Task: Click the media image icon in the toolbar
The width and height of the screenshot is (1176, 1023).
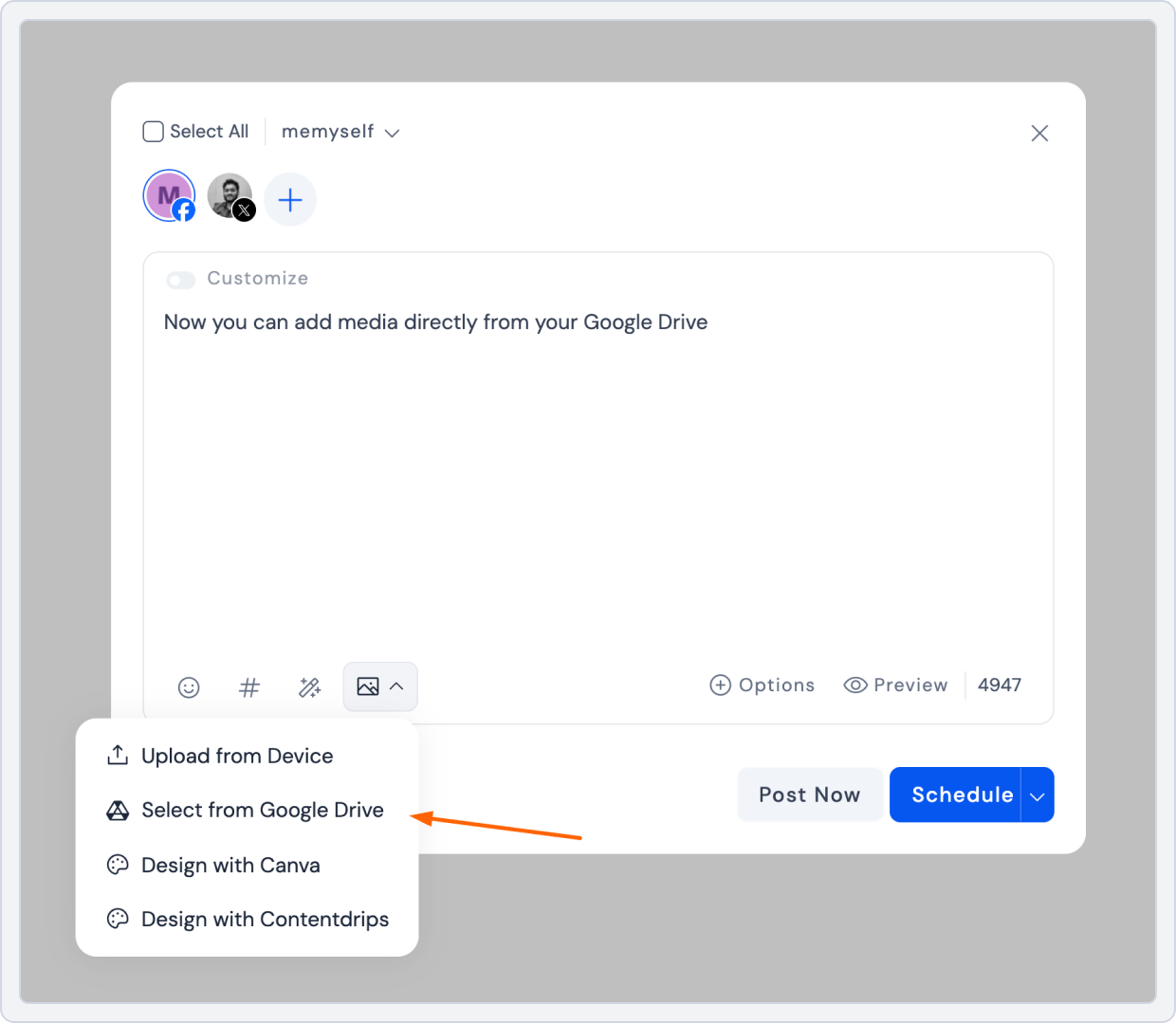Action: [x=370, y=686]
